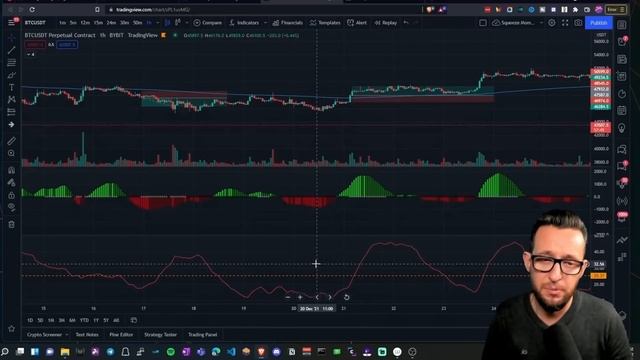Viewport: 640px width, 360px height.
Task: Open the ideas lightbulb icon in right sidebar
Action: pyautogui.click(x=622, y=128)
